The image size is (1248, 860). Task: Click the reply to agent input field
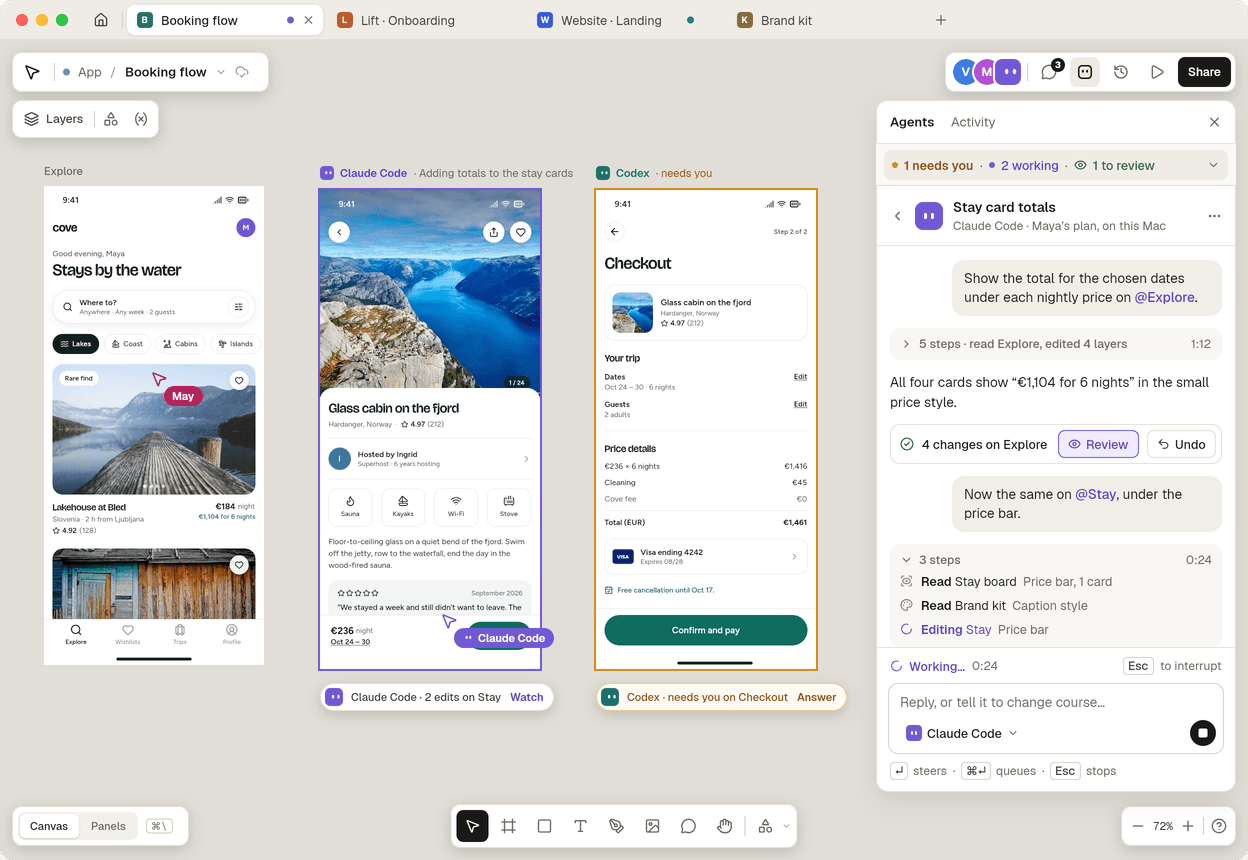point(1056,702)
